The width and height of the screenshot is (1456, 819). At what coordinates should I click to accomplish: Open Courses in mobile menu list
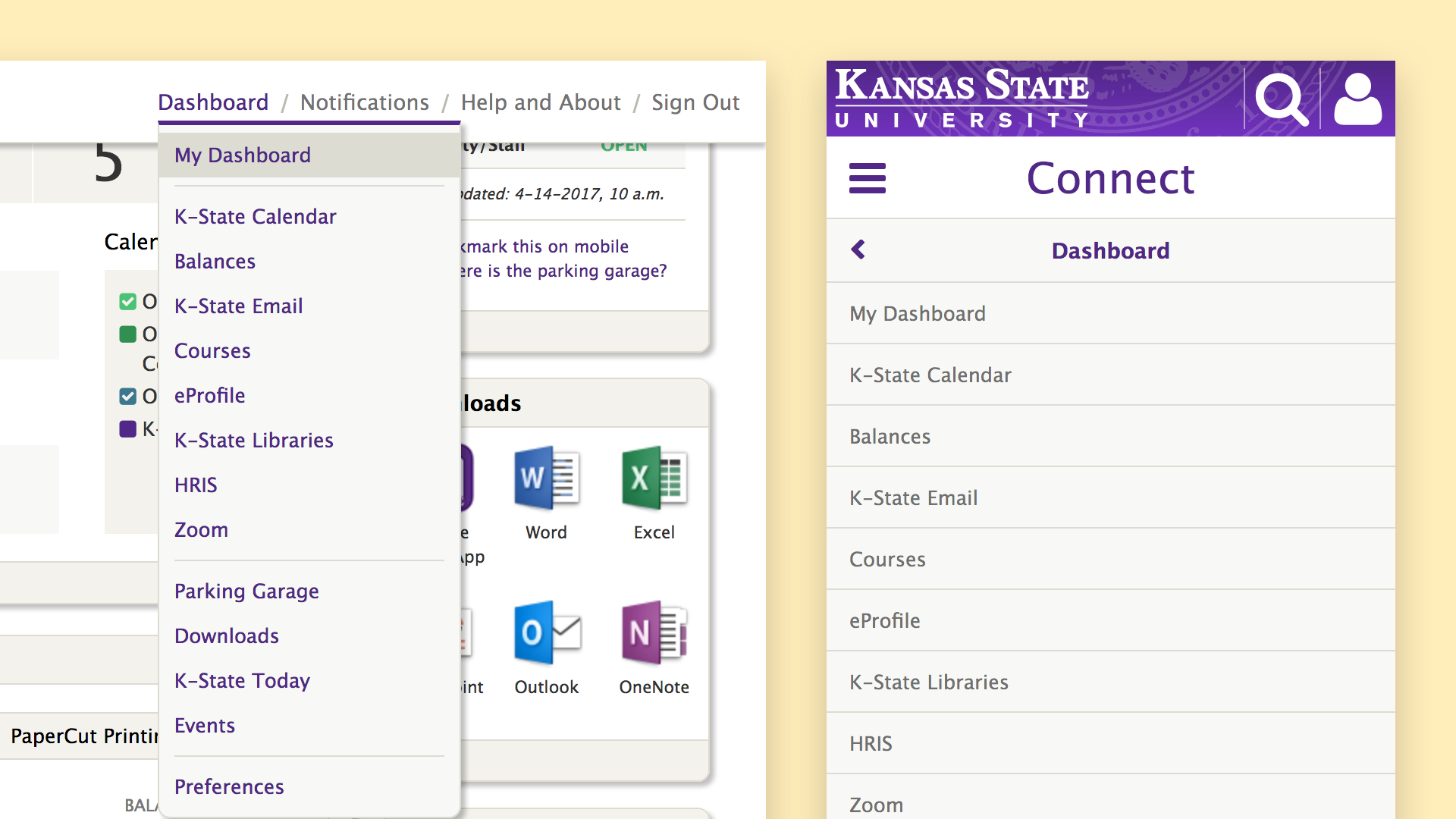[x=1111, y=559]
